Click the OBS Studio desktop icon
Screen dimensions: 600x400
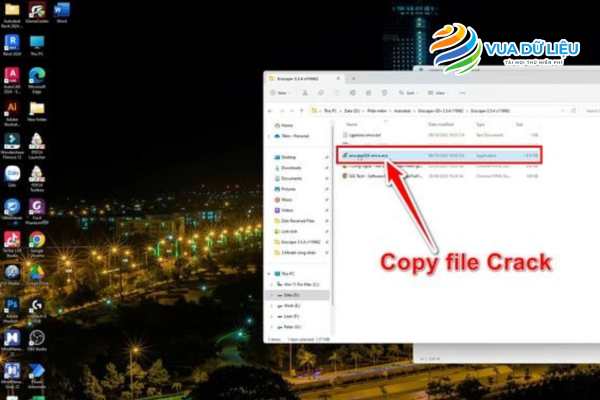pyautogui.click(x=37, y=338)
